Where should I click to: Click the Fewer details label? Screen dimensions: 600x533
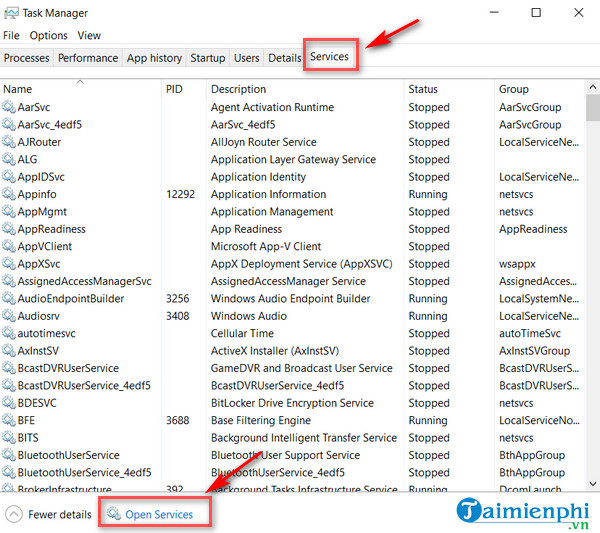pyautogui.click(x=60, y=515)
